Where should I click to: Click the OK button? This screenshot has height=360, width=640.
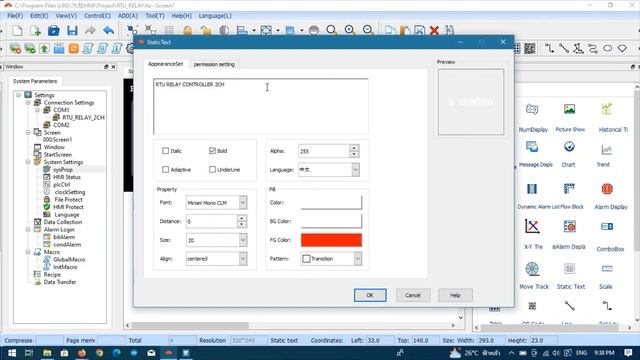(370, 295)
